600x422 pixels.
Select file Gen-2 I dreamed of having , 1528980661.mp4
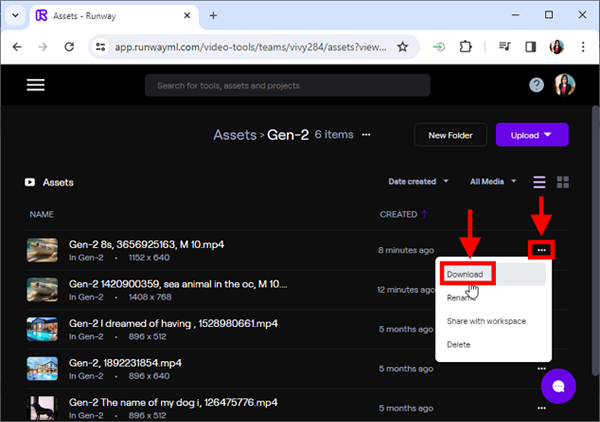pyautogui.click(x=173, y=323)
